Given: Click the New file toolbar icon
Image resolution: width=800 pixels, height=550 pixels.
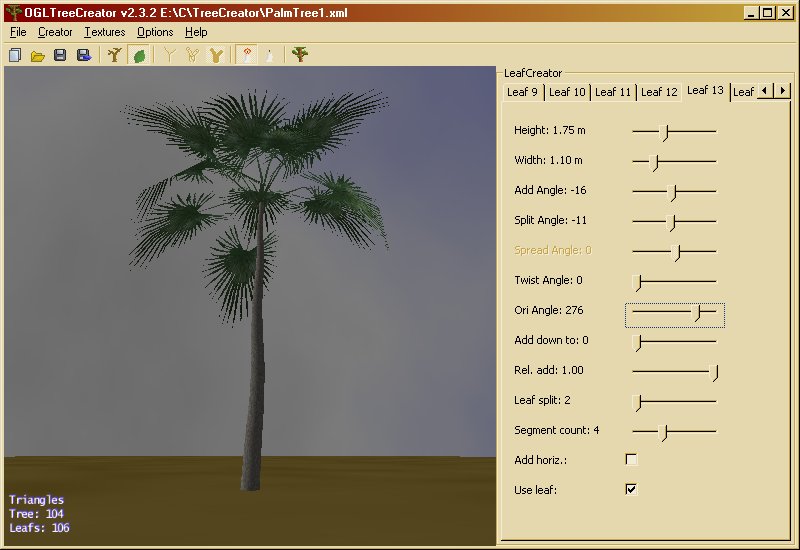Looking at the screenshot, I should point(15,55).
